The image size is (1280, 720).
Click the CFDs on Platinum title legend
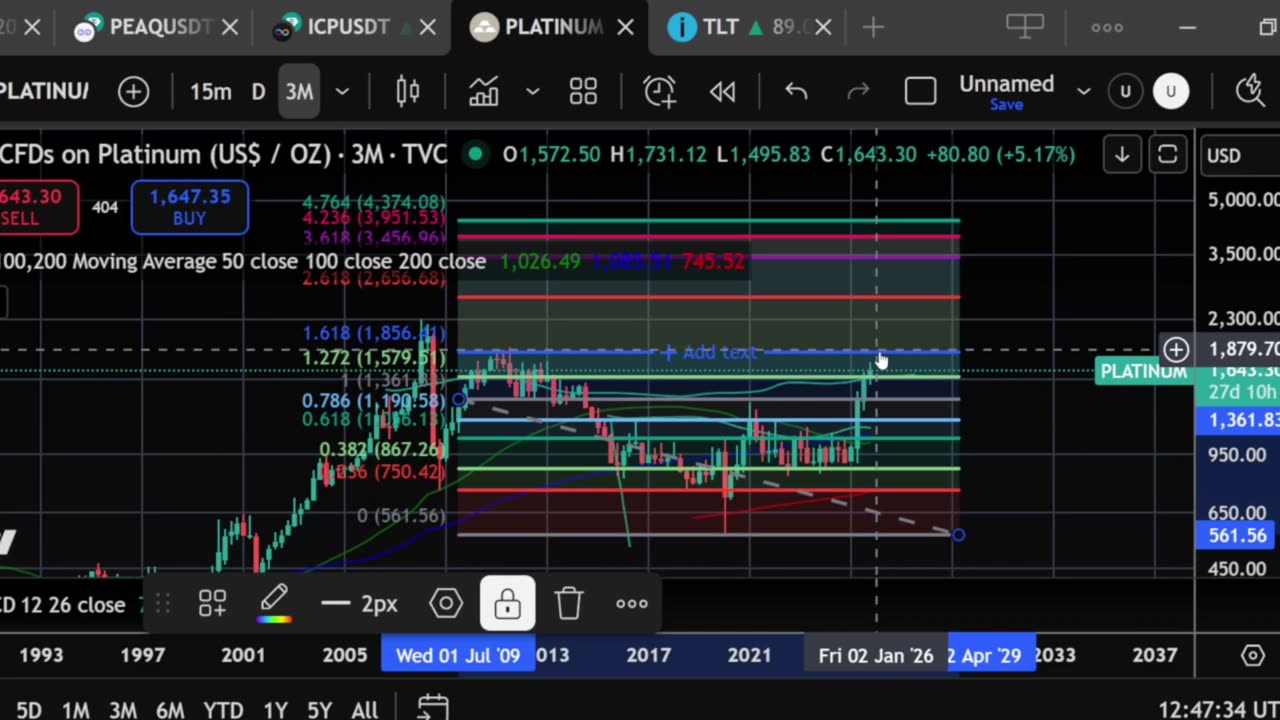click(x=224, y=155)
